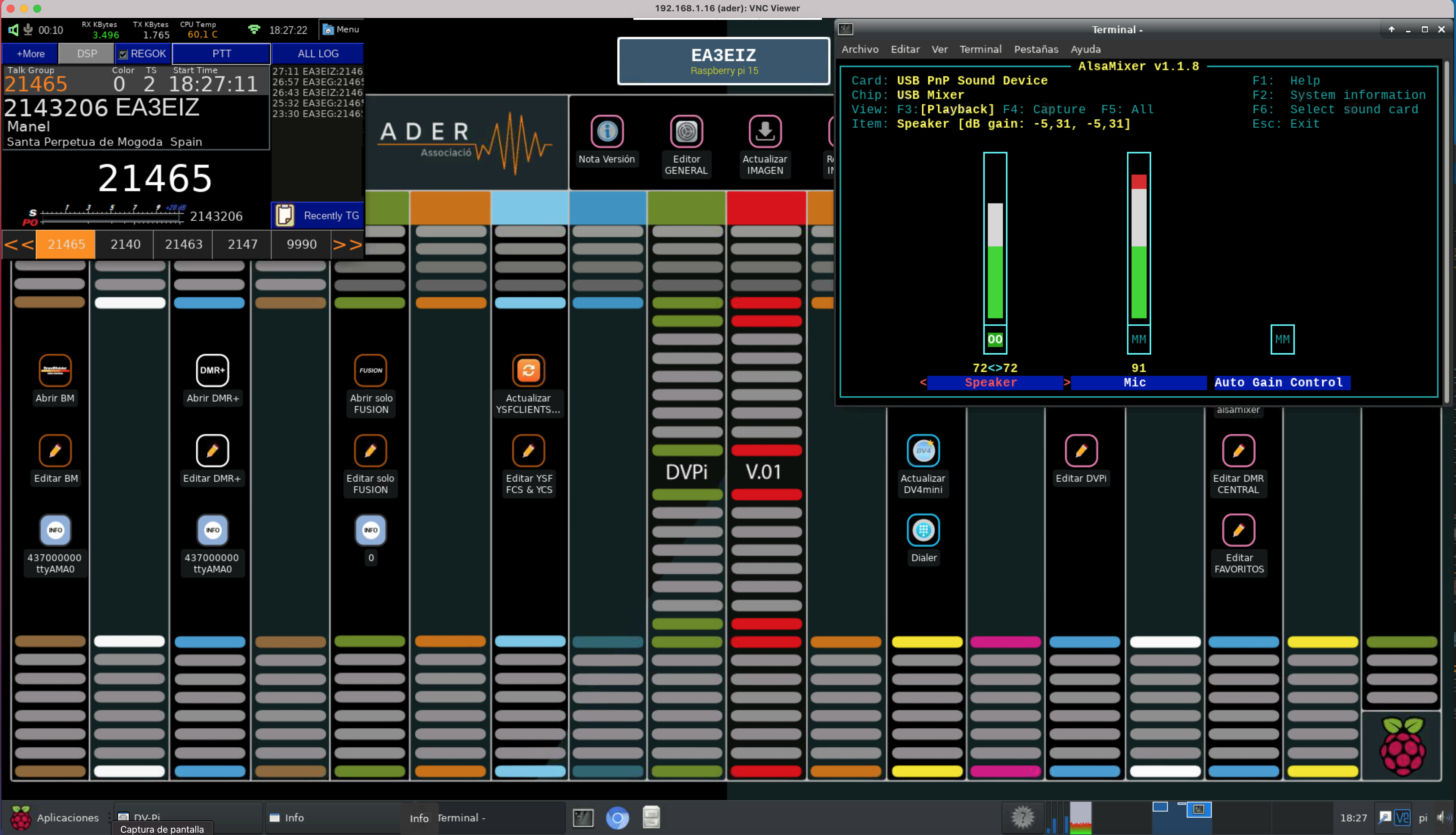
Task: Click the DSP button
Action: pos(87,53)
